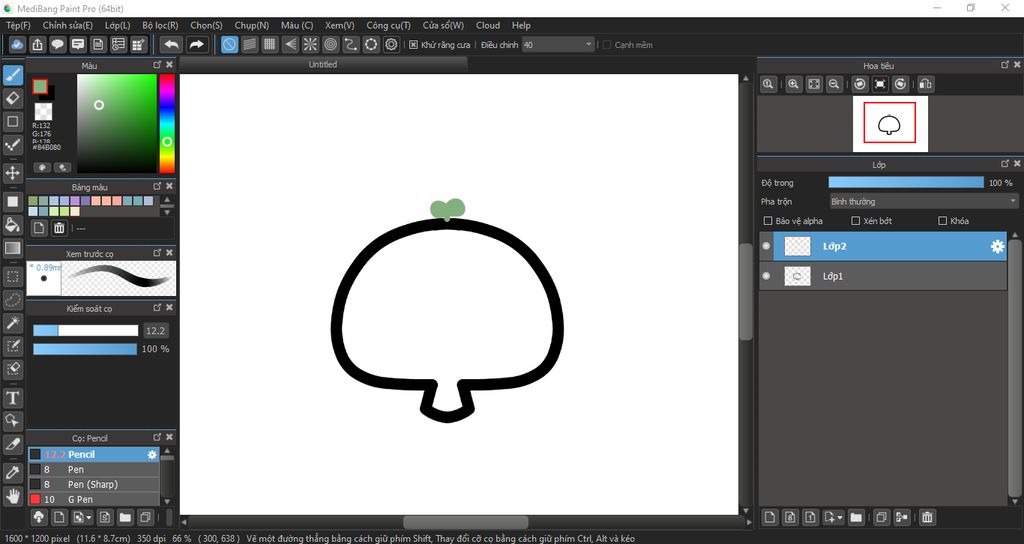Hide the Lớp1 layer
Image resolution: width=1024 pixels, height=544 pixels.
tap(766, 276)
